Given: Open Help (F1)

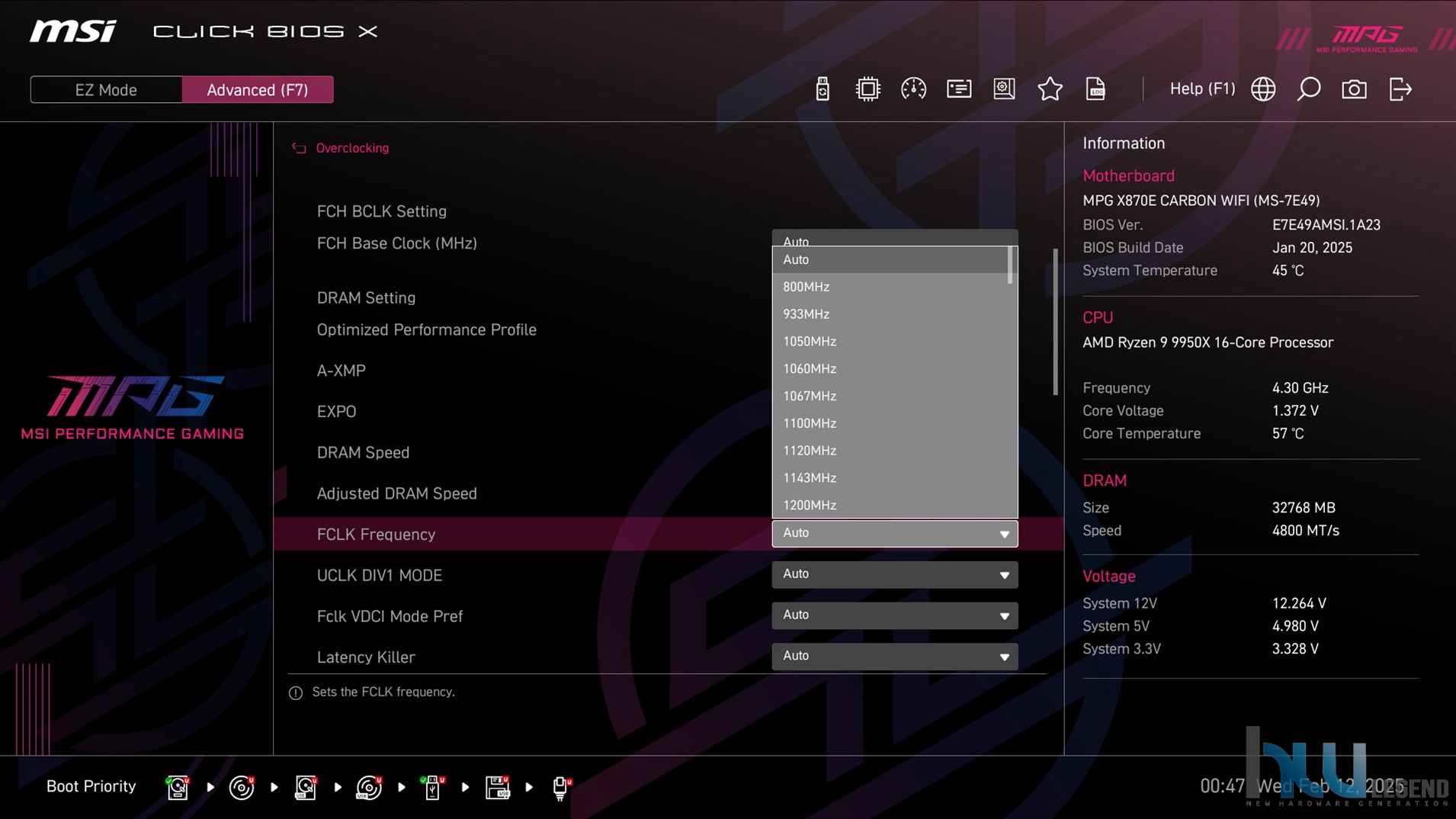Looking at the screenshot, I should tap(1202, 88).
